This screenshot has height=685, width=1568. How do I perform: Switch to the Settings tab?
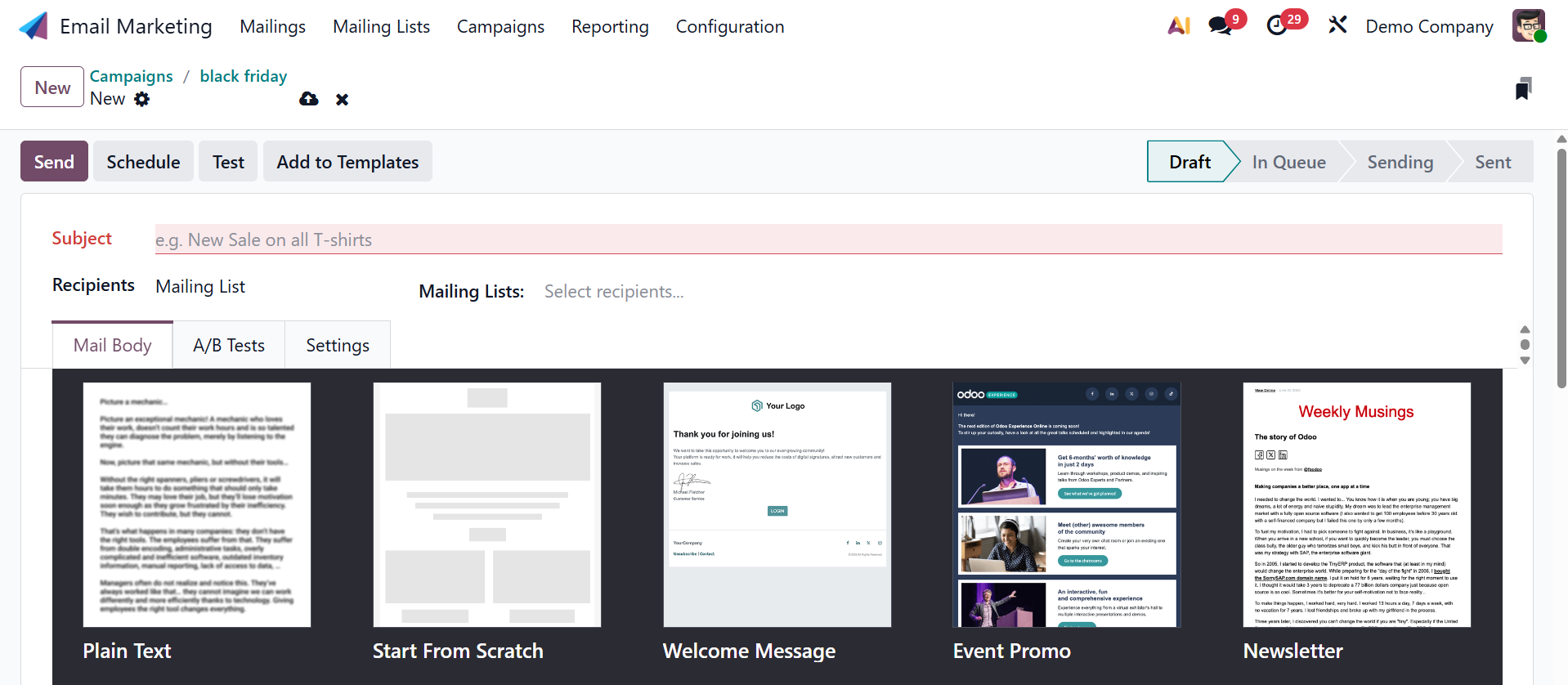tap(338, 345)
